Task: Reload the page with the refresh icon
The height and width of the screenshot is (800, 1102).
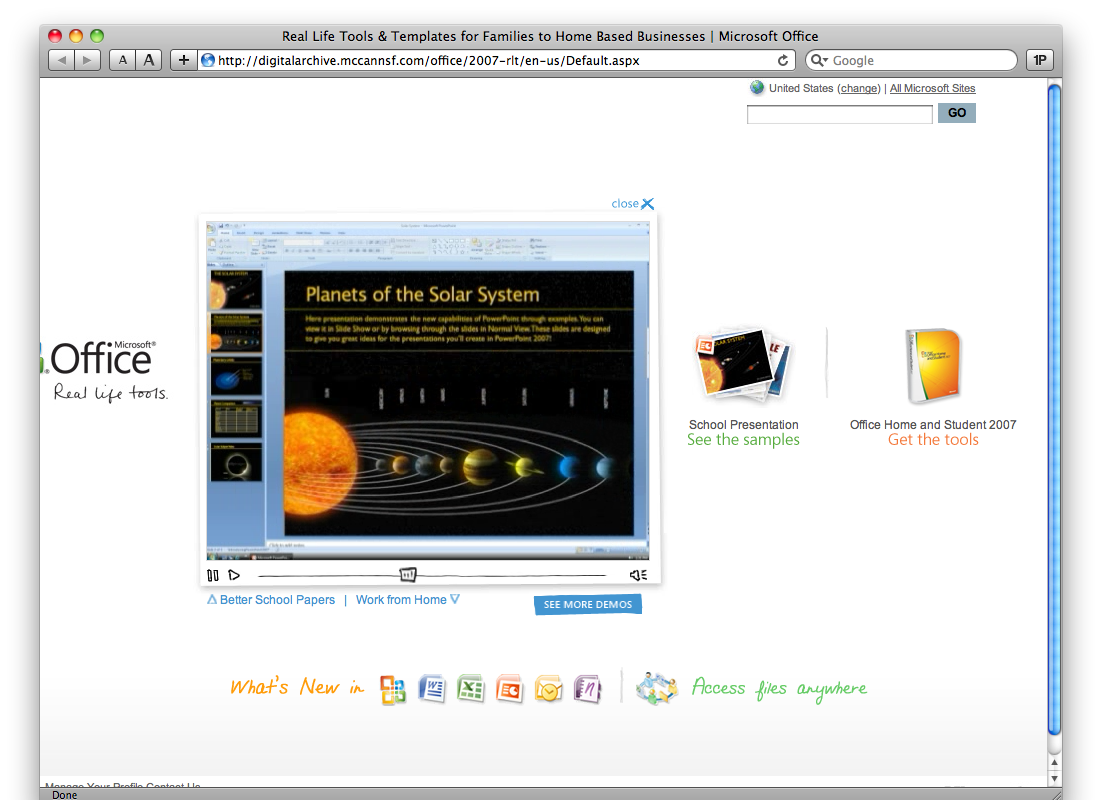Action: click(x=783, y=60)
